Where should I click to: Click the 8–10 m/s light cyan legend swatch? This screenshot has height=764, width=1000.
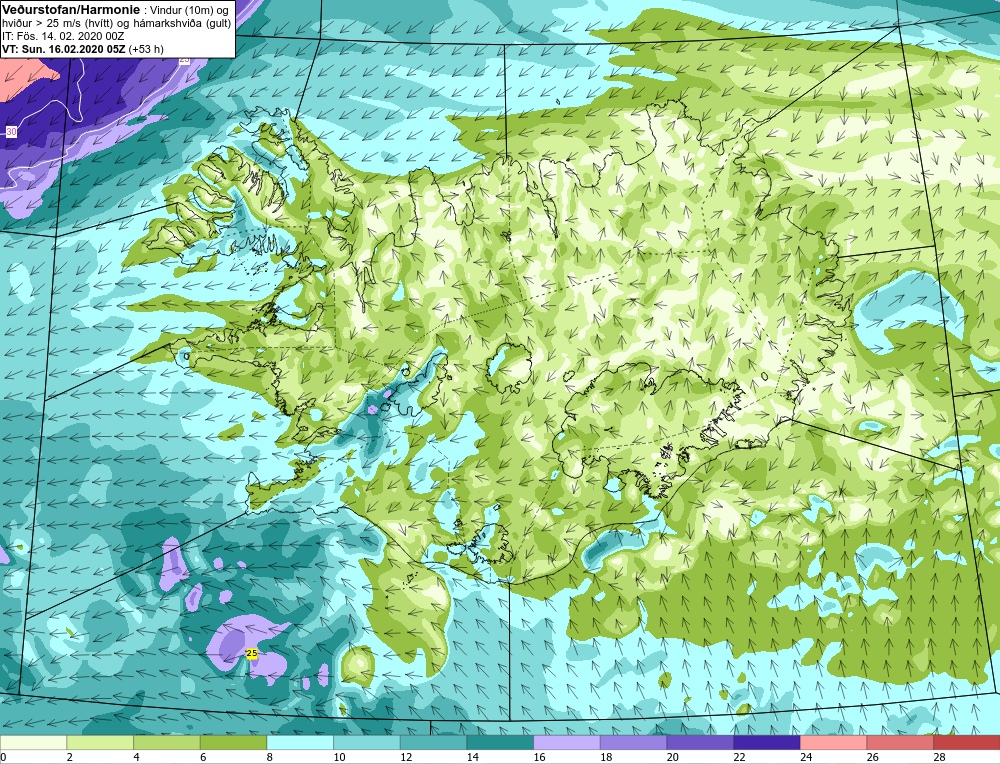pyautogui.click(x=300, y=742)
